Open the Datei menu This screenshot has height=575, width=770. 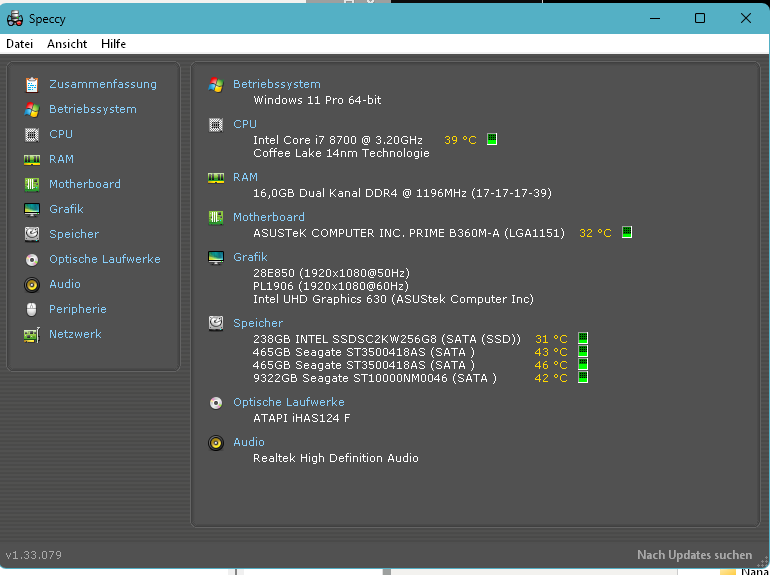(20, 44)
